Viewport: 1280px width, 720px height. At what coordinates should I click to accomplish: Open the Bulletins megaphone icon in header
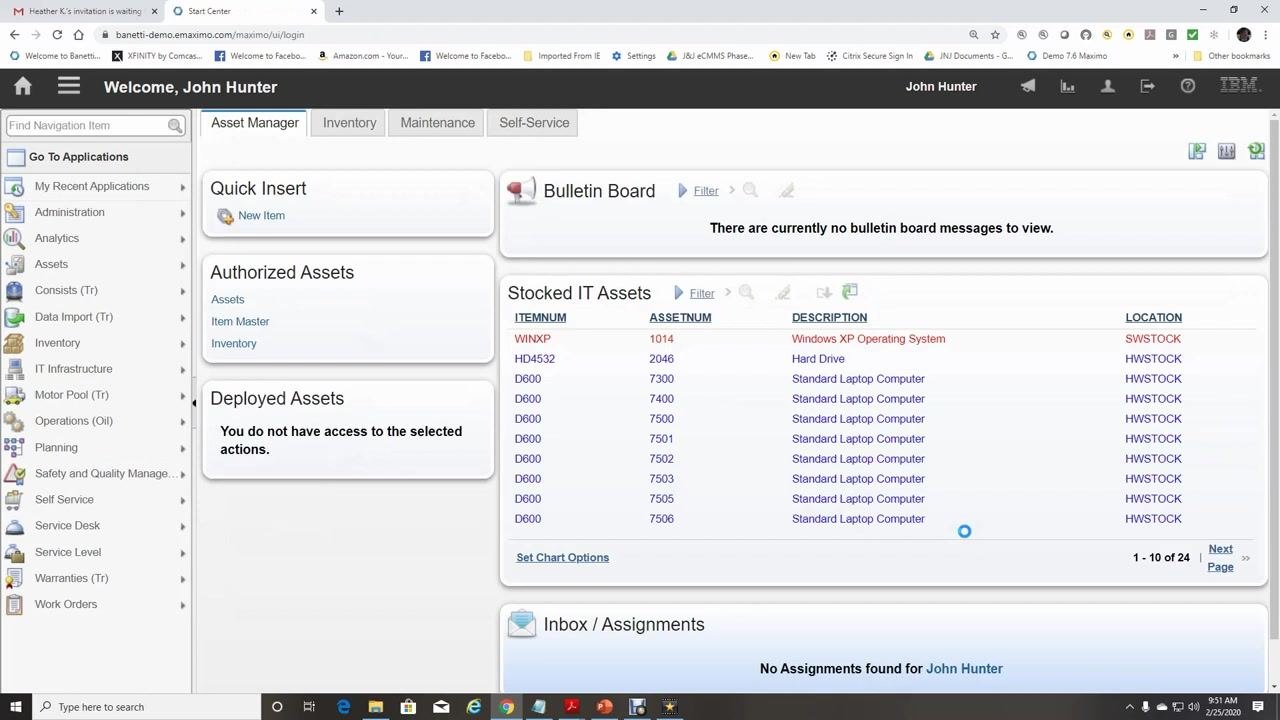tap(1028, 86)
